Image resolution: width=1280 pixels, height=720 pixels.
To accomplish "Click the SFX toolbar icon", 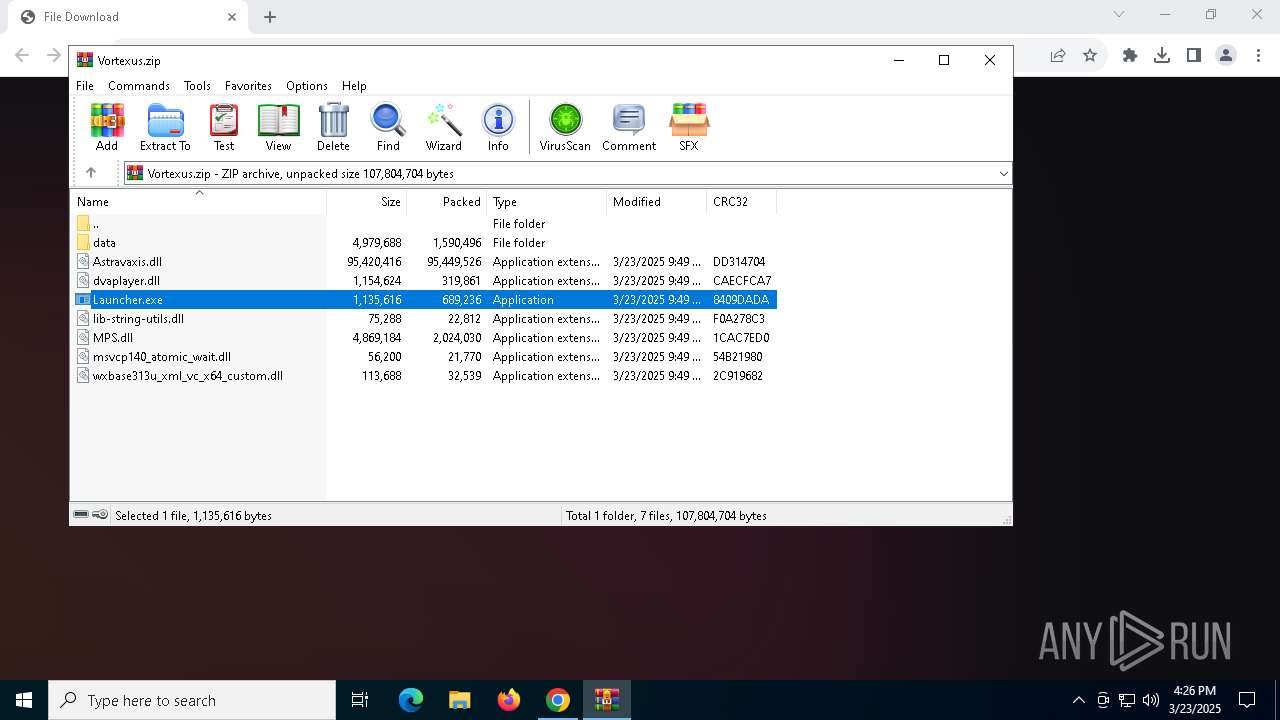I will tap(689, 127).
